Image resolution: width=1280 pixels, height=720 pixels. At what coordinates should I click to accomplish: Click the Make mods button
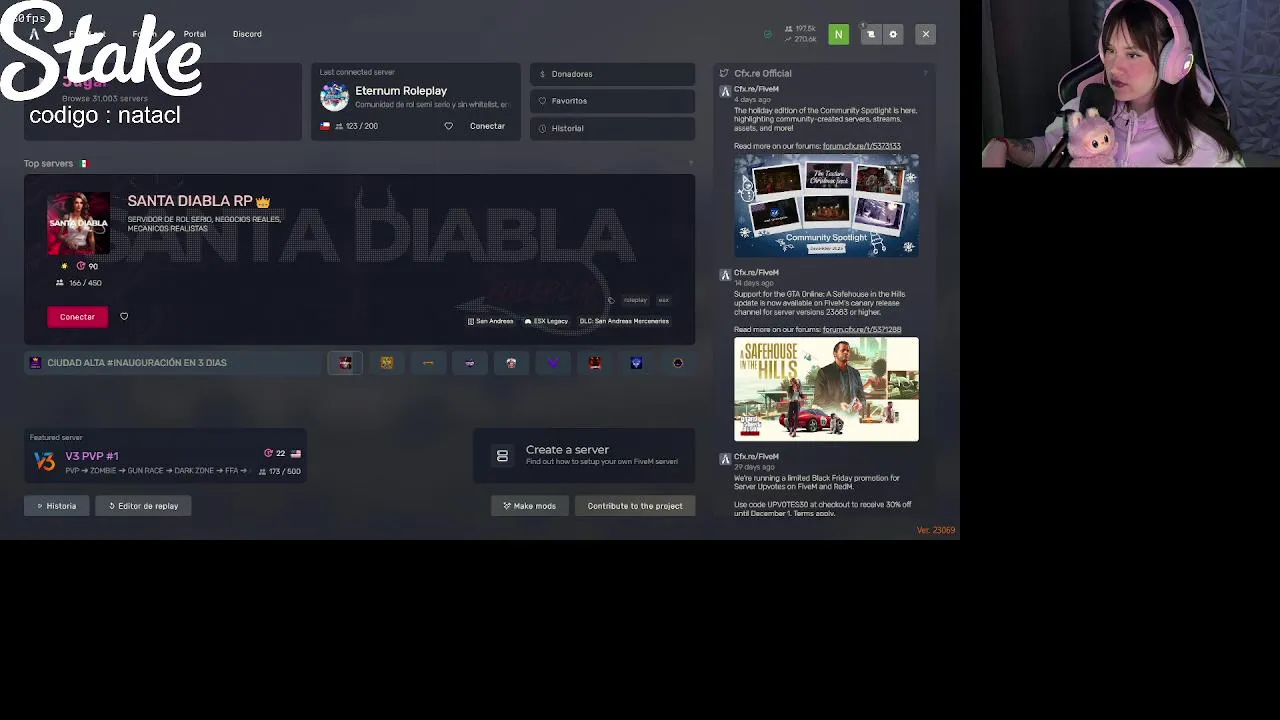(x=530, y=506)
